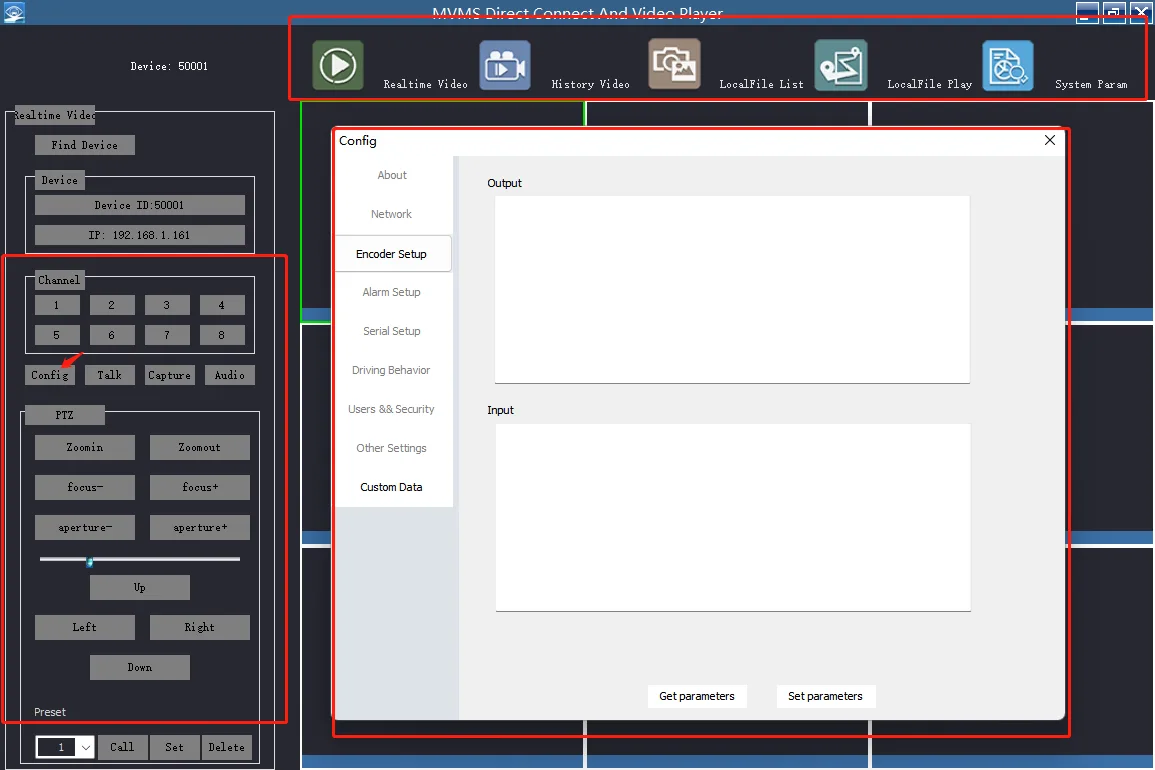
Task: Move PTZ Right
Action: pyautogui.click(x=200, y=627)
